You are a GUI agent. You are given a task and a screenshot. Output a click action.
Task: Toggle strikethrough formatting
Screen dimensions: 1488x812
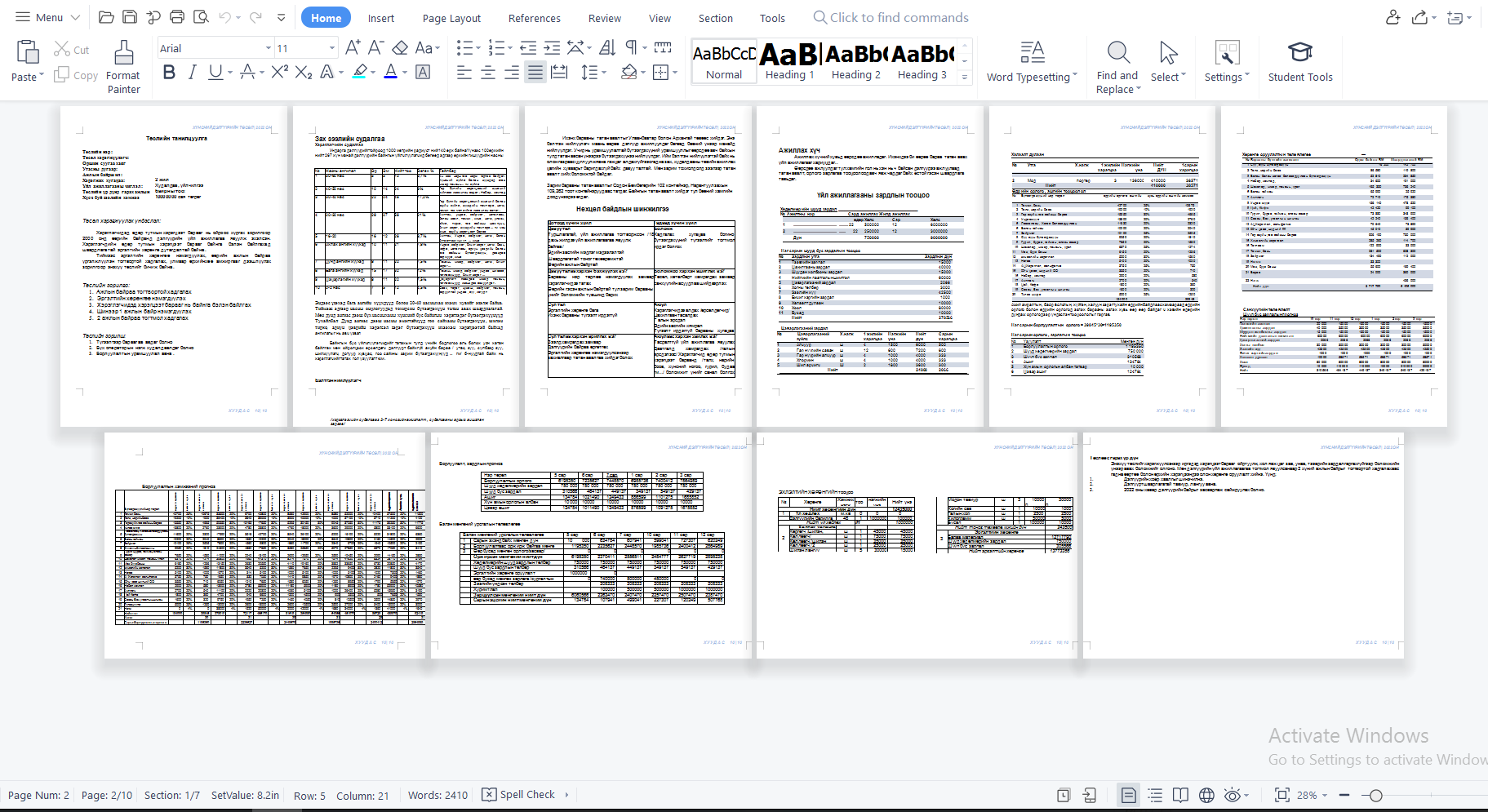click(248, 72)
